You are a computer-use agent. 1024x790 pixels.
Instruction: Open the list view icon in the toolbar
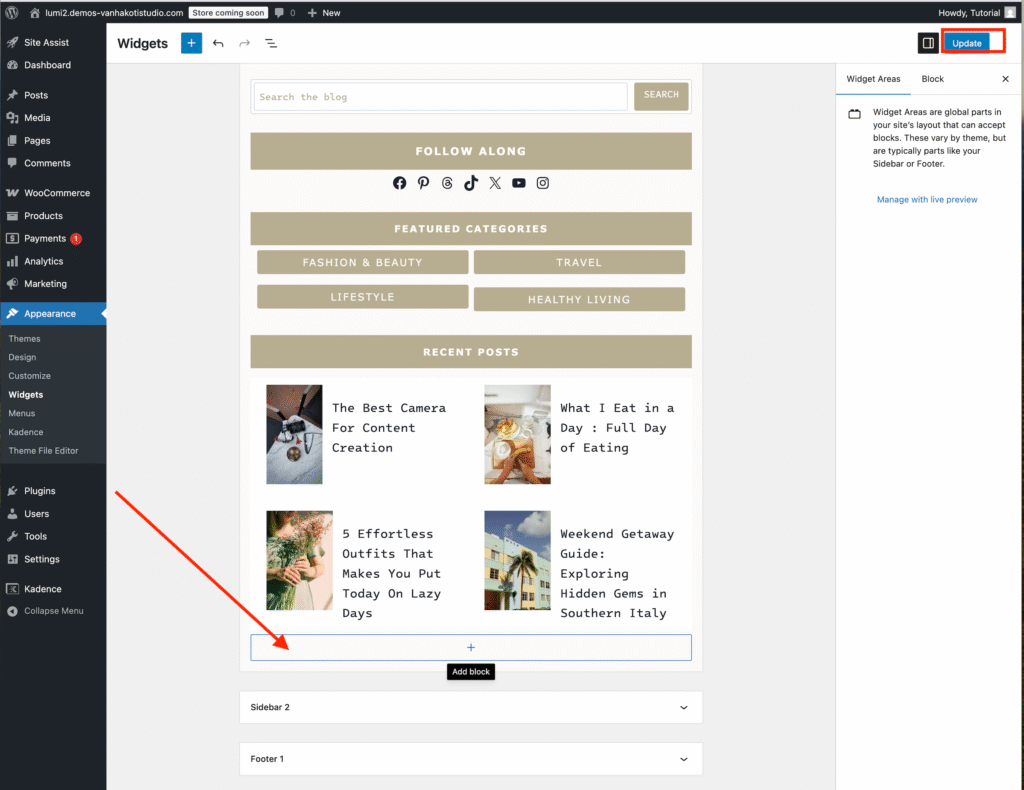(x=271, y=43)
